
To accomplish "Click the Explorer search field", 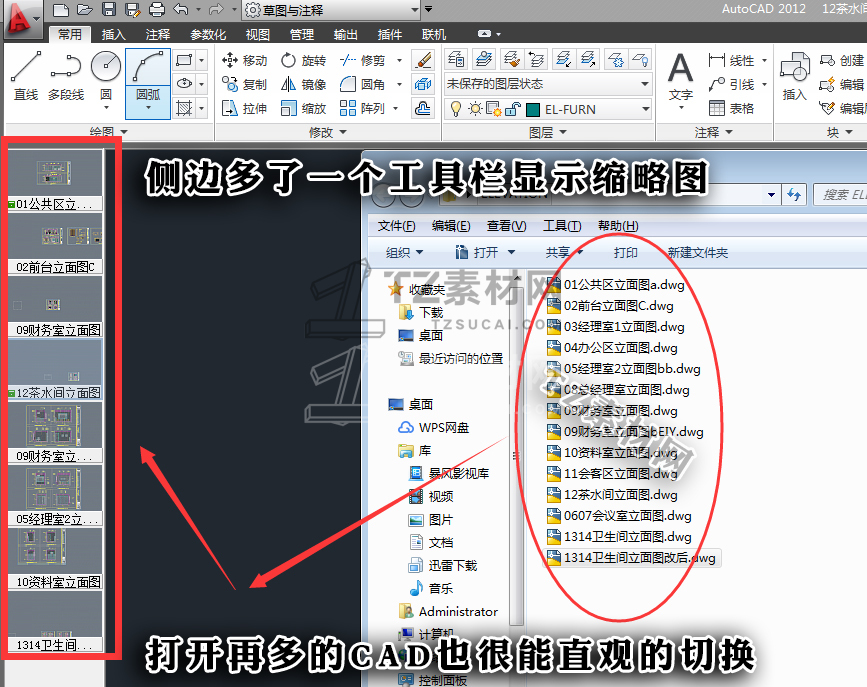I will tap(839, 195).
